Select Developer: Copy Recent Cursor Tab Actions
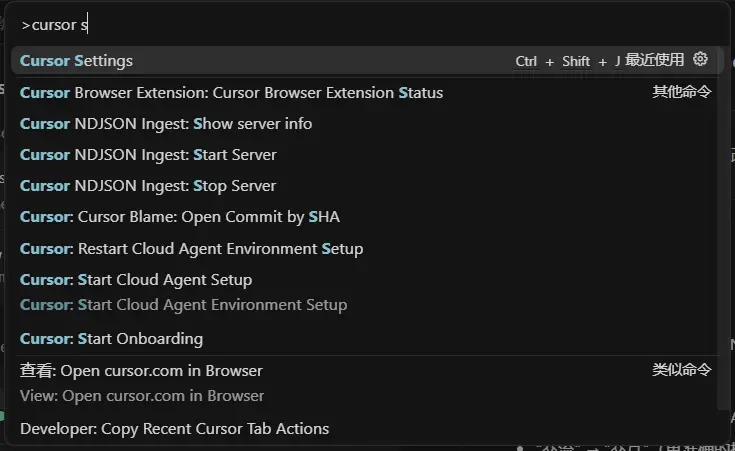This screenshot has width=735, height=451. click(x=367, y=428)
